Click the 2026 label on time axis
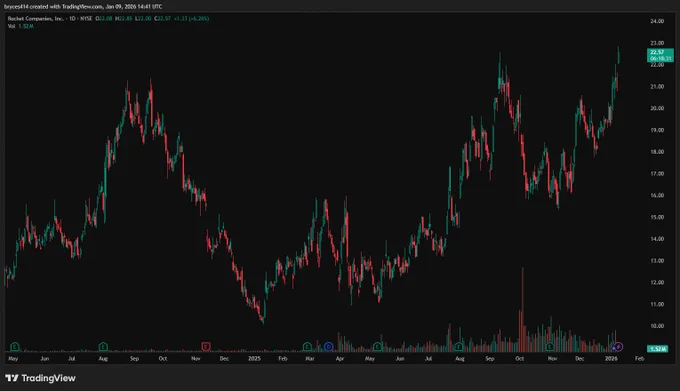Viewport: 680px width, 391px height. [x=611, y=358]
